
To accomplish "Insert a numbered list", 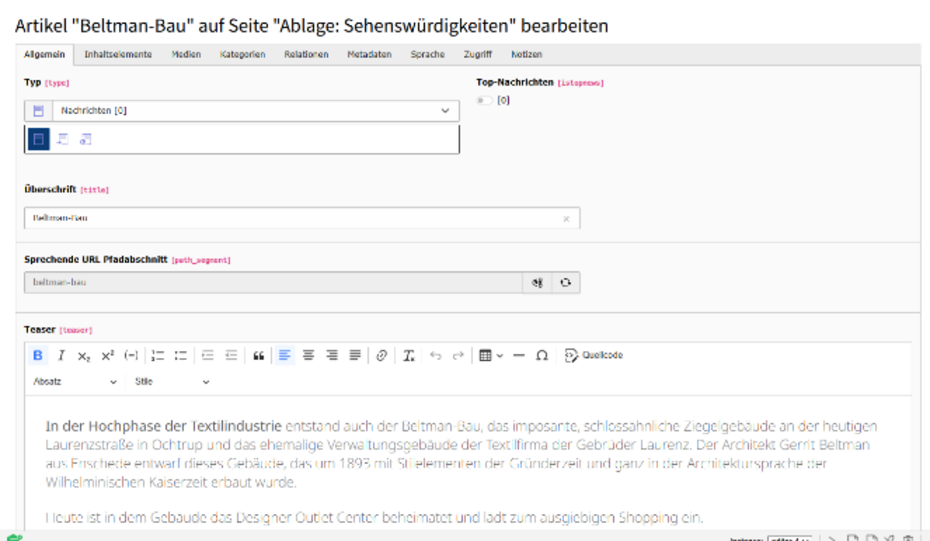I will click(x=157, y=355).
